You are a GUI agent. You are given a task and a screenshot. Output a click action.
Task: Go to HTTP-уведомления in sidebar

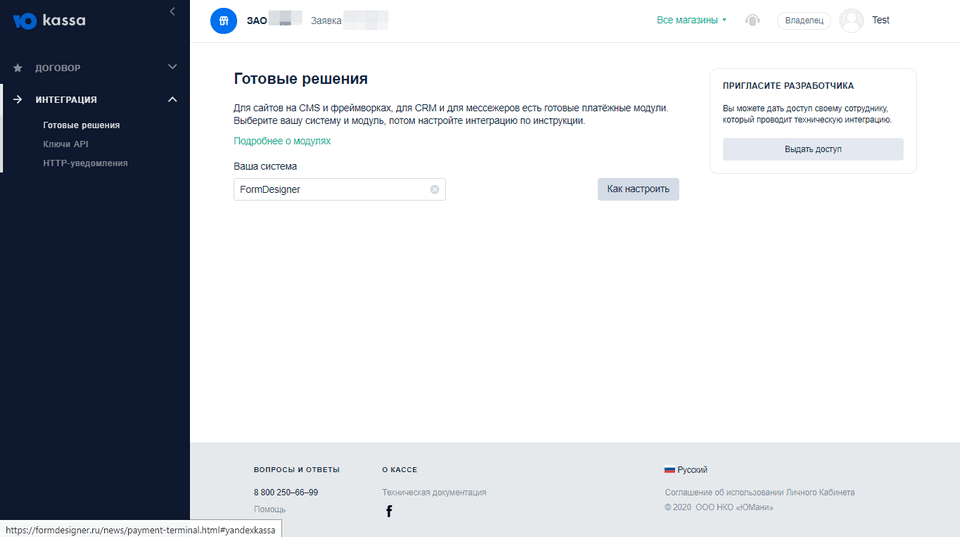tap(85, 163)
